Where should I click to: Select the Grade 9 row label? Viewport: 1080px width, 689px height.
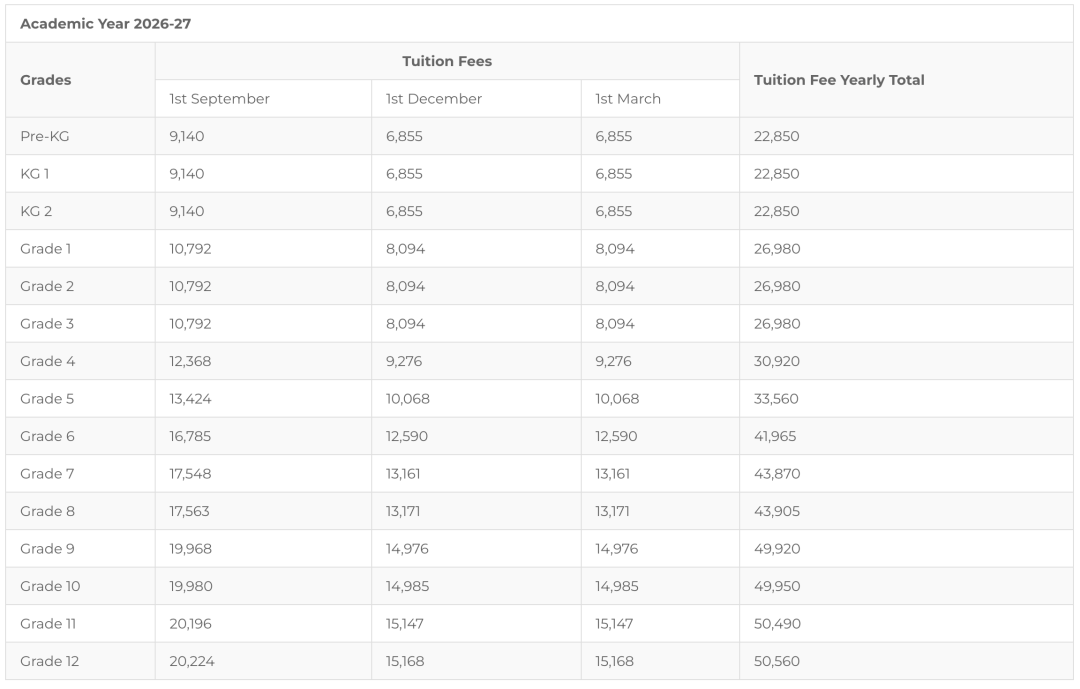point(47,549)
